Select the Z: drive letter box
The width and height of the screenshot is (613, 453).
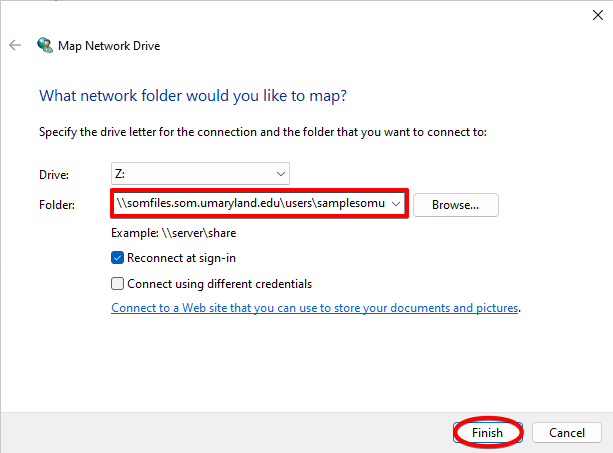coord(190,173)
